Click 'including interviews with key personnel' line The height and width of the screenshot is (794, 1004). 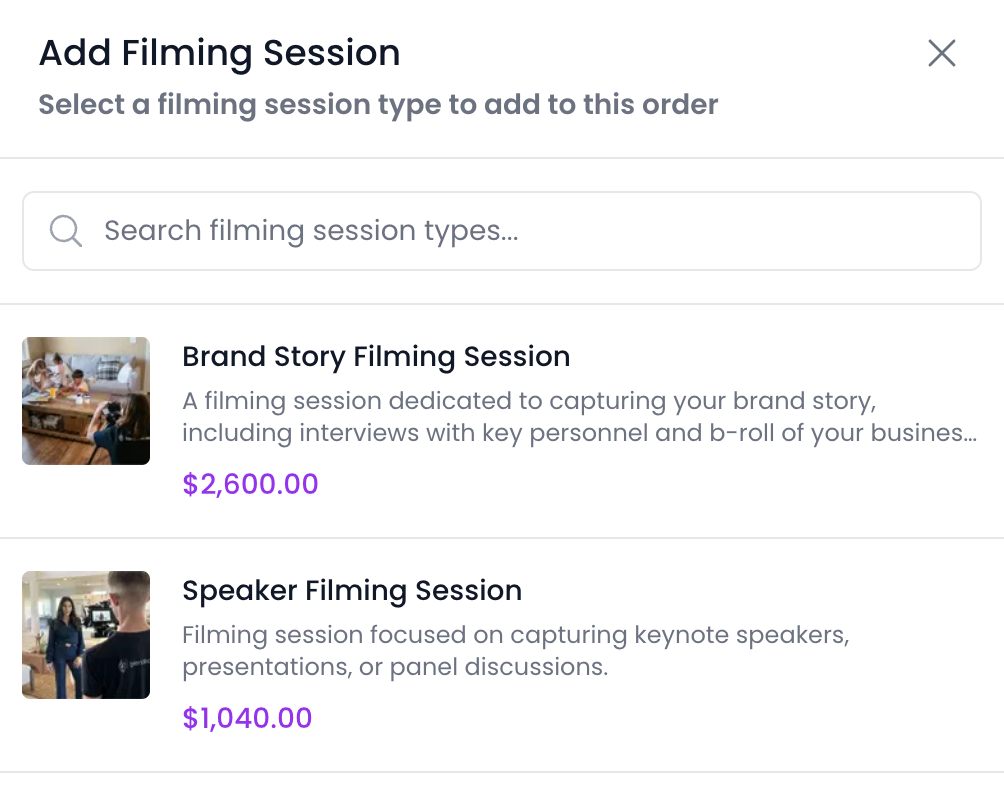coord(400,434)
